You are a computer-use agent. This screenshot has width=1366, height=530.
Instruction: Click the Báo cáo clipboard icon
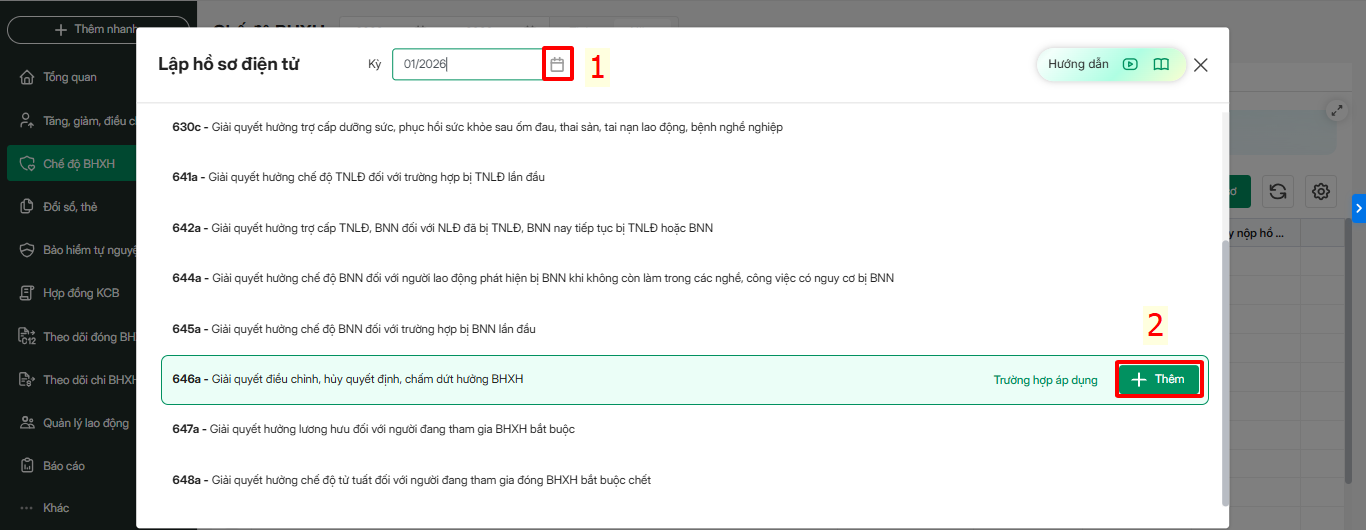(x=27, y=466)
